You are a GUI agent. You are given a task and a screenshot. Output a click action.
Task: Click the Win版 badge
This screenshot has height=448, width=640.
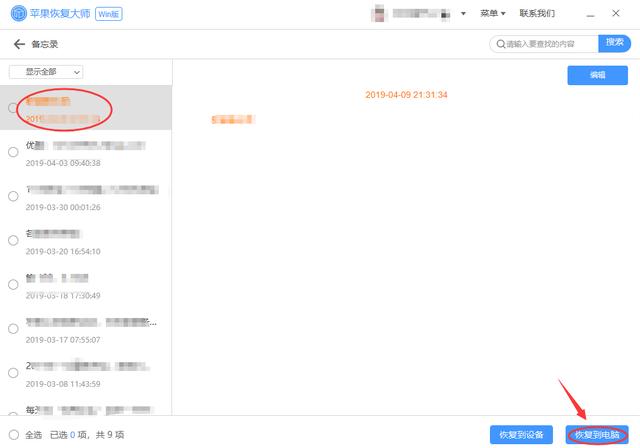point(109,14)
